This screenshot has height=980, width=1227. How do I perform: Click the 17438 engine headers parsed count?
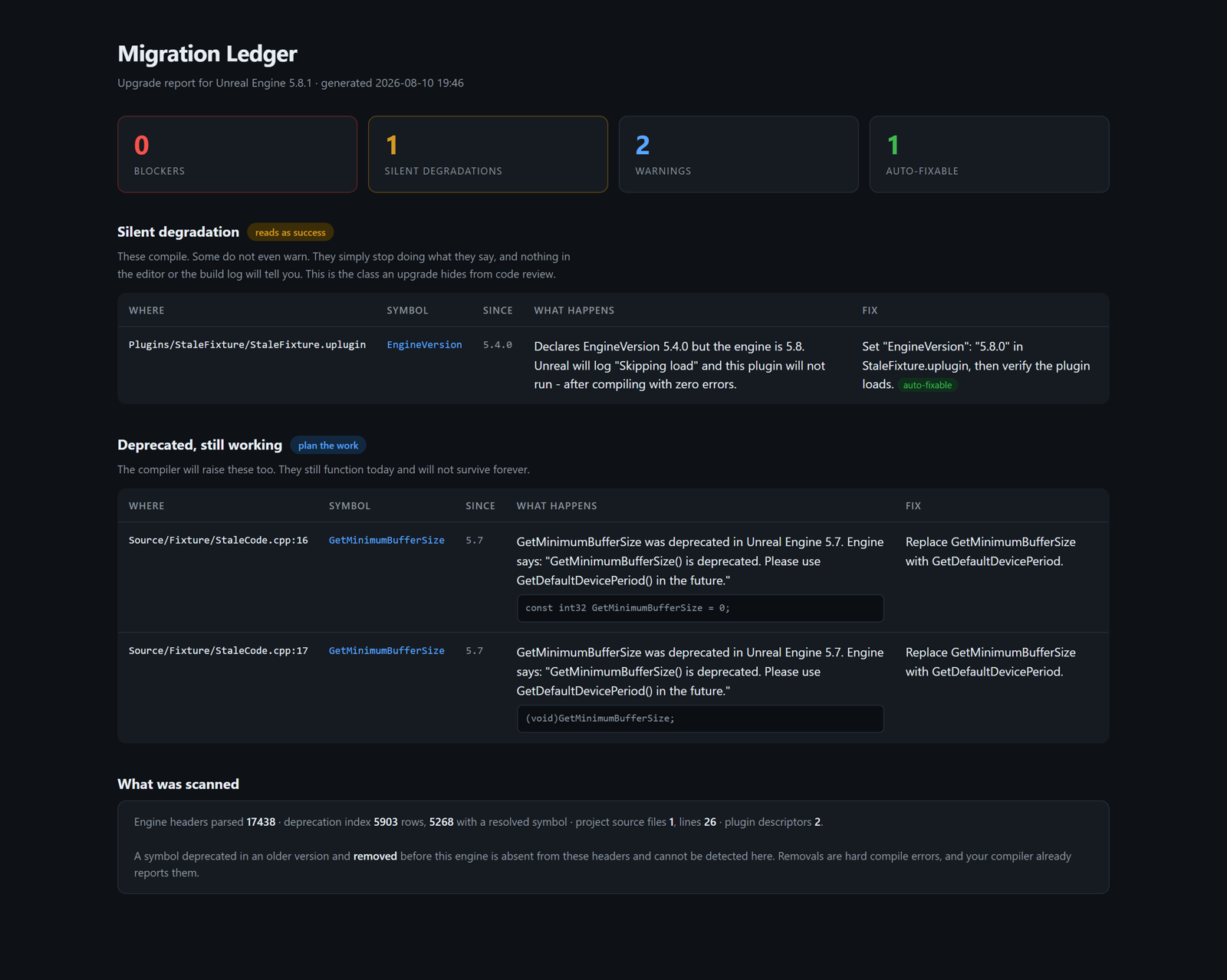tap(261, 822)
